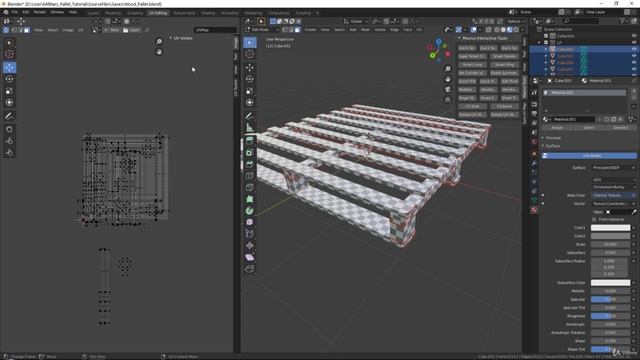Toggle visibility of LP collection in outliner
This screenshot has height=360, width=640.
point(634,42)
